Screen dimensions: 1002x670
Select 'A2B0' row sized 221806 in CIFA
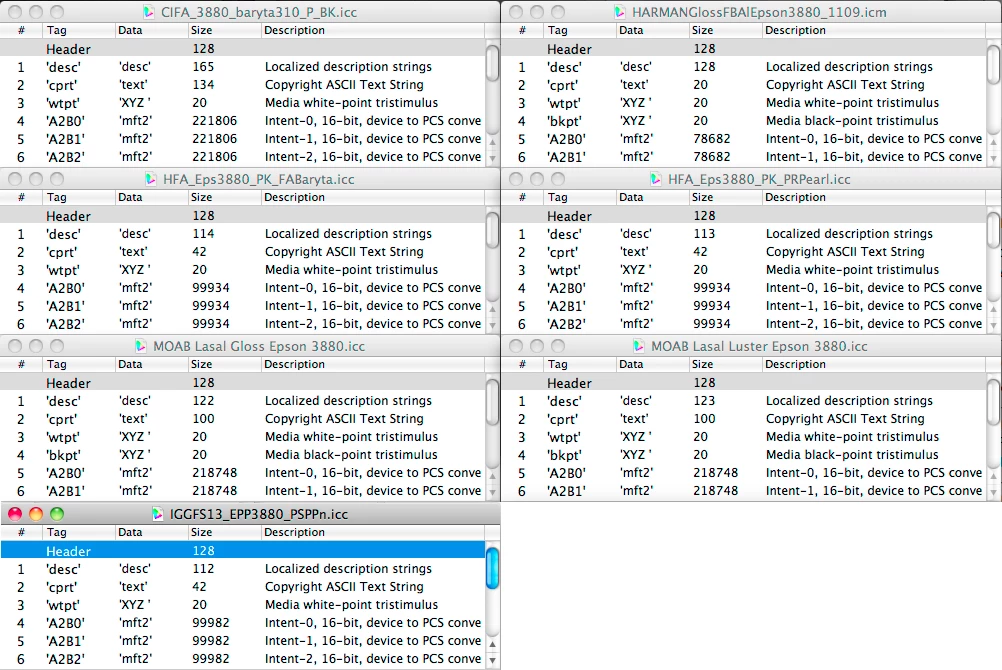pyautogui.click(x=243, y=120)
